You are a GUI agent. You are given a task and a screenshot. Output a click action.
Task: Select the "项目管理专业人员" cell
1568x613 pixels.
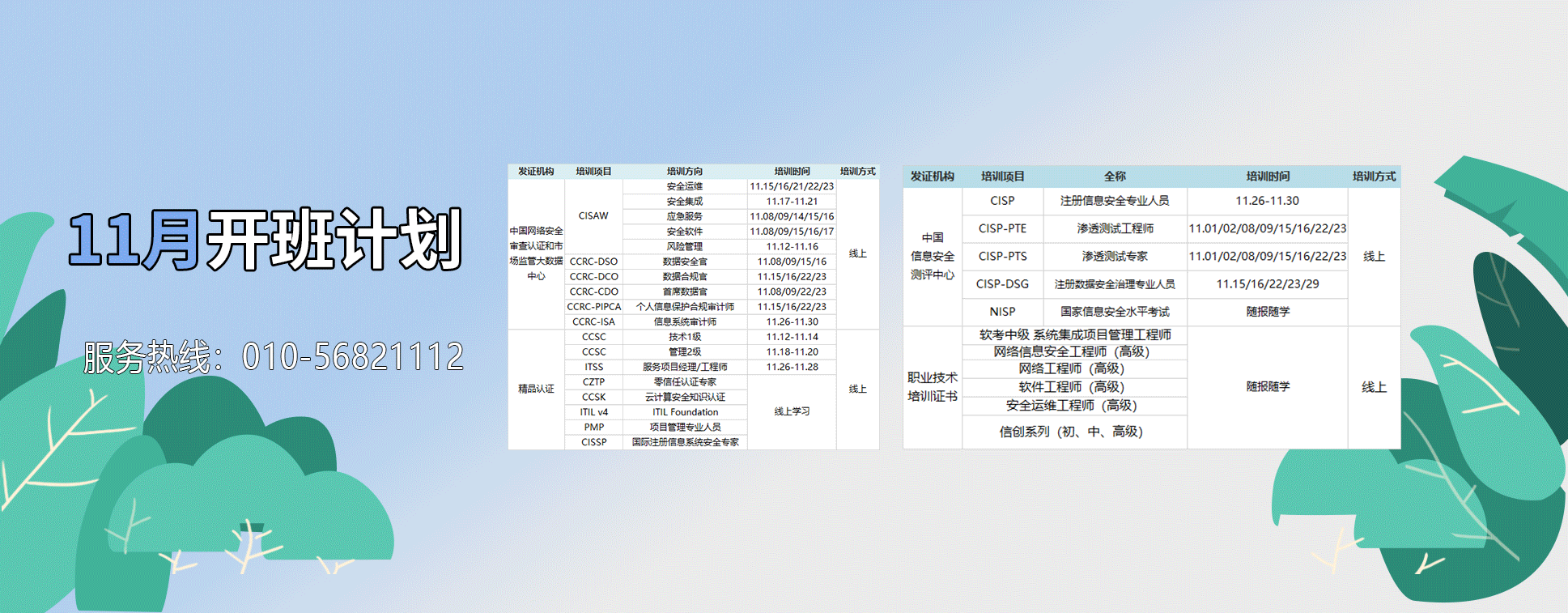[x=685, y=428]
